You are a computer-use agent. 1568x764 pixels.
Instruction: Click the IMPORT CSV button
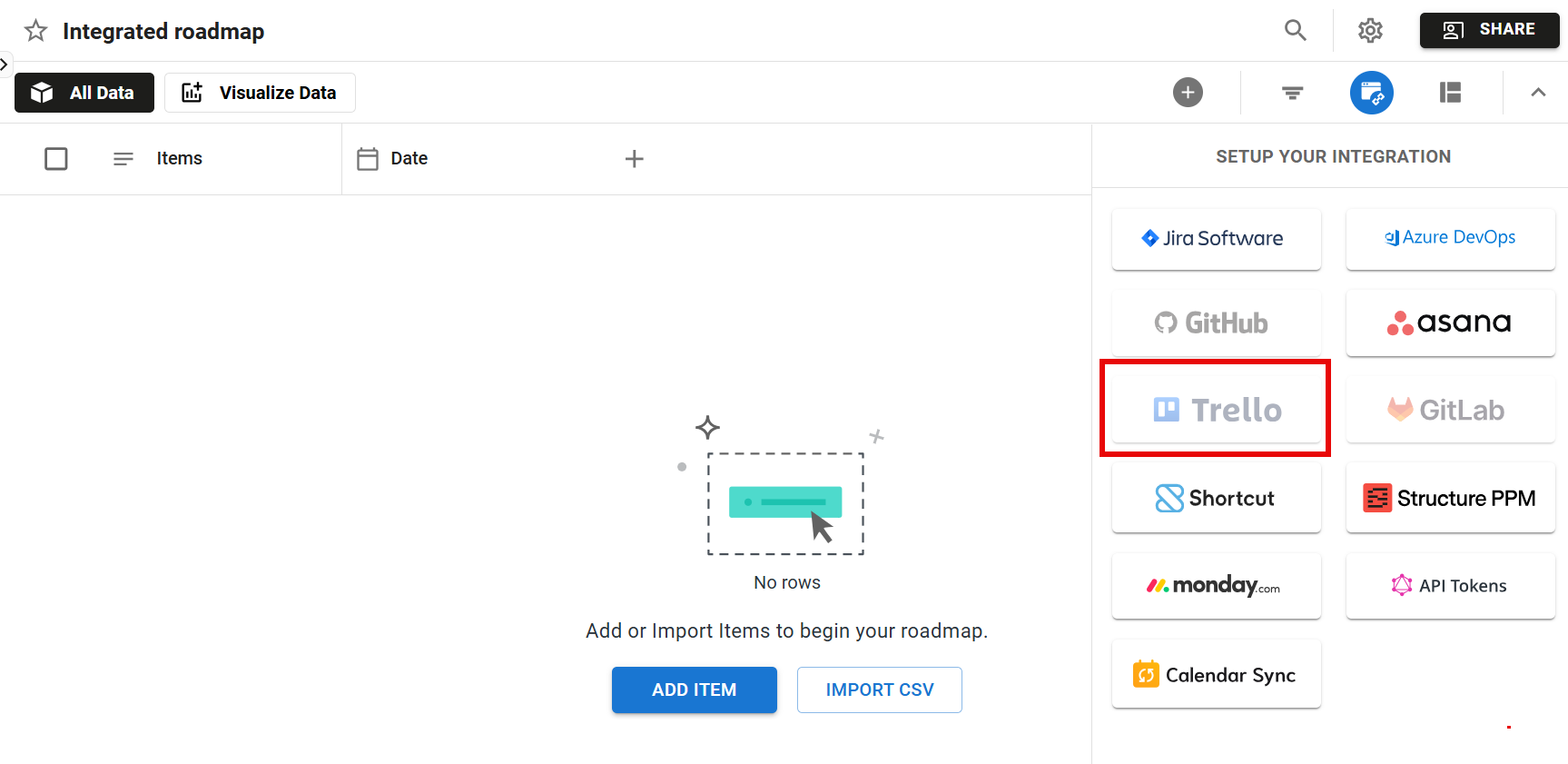(x=879, y=690)
